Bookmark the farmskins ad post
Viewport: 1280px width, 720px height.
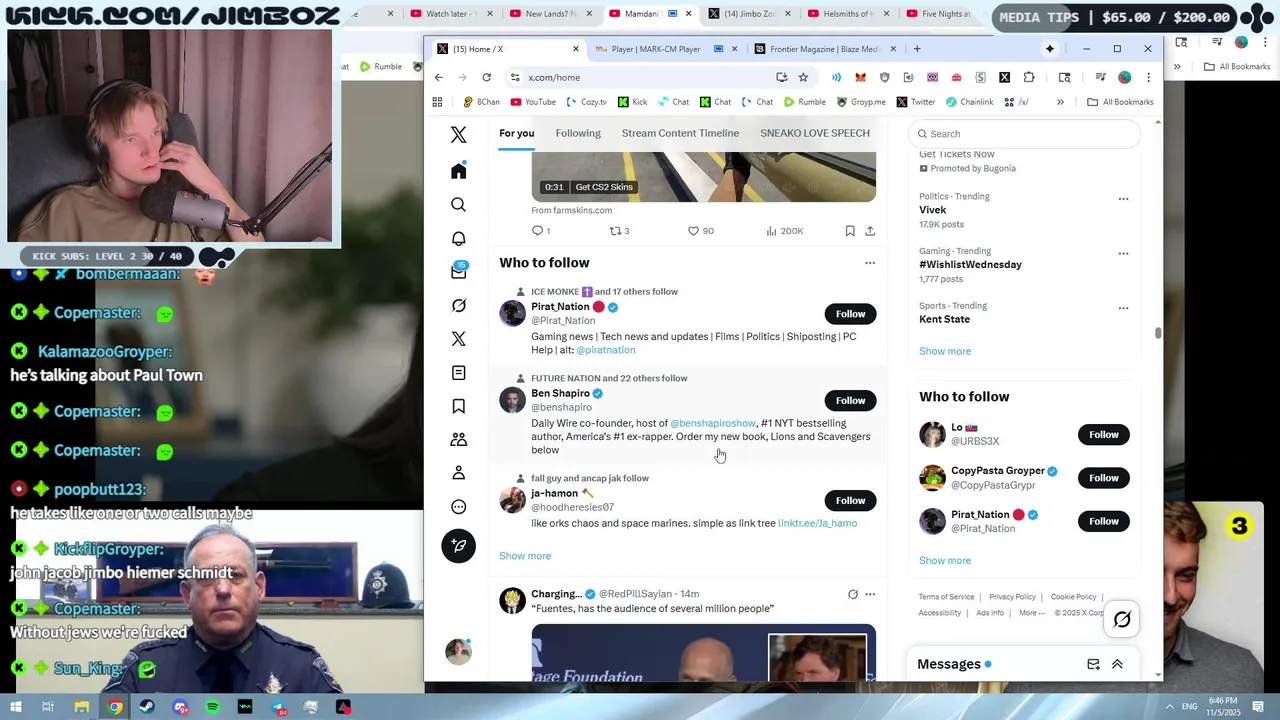pos(850,231)
